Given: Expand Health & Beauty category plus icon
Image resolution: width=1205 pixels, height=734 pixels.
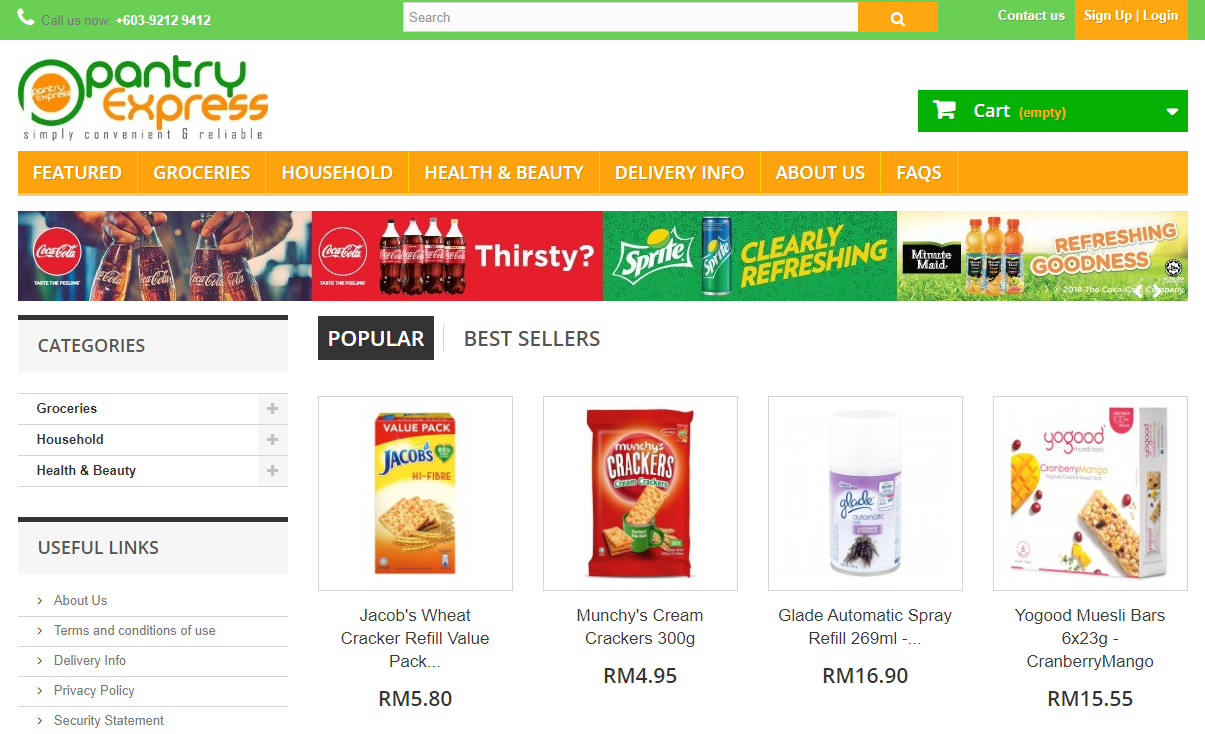Looking at the screenshot, I should [272, 470].
